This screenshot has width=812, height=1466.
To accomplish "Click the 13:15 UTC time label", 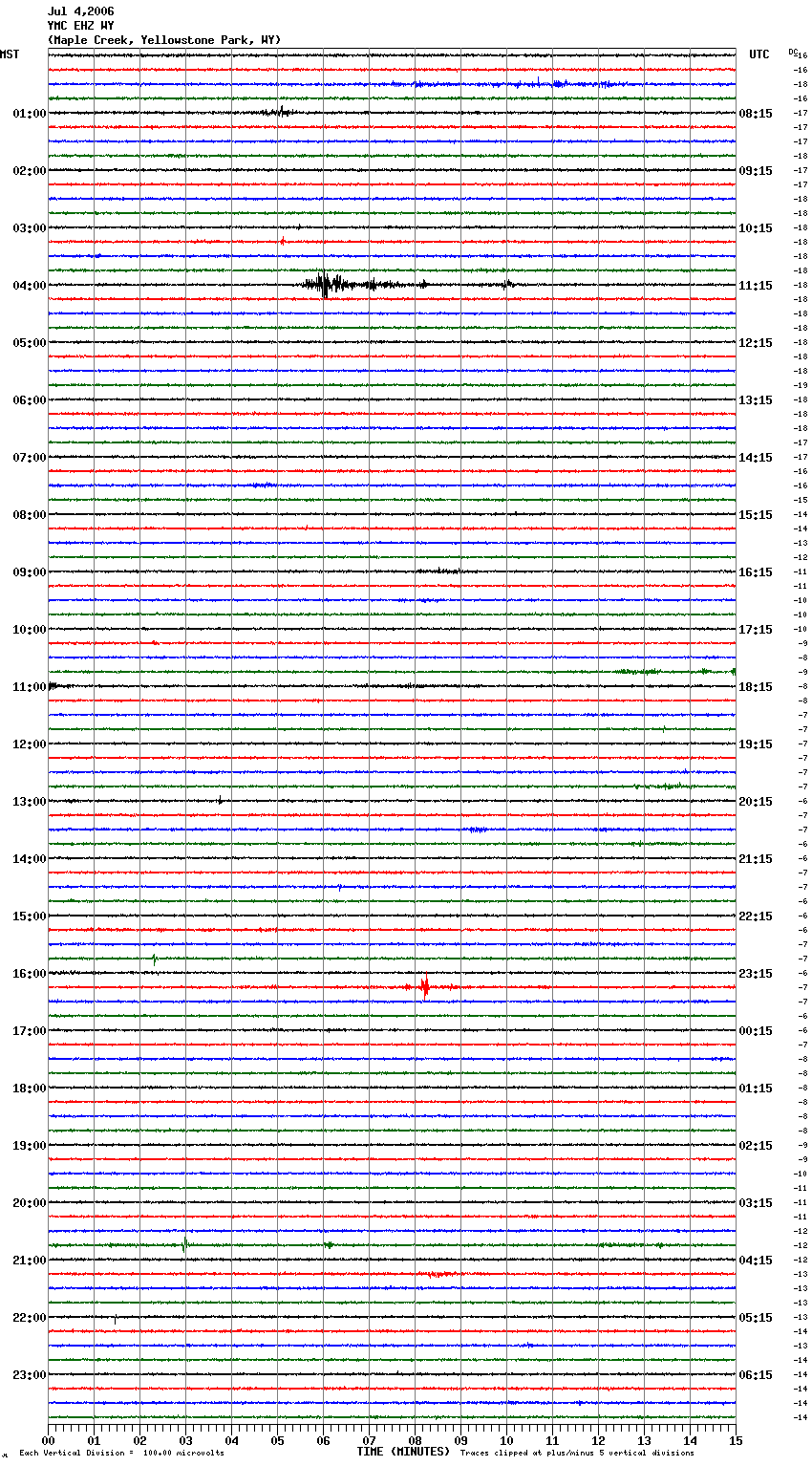I will [756, 400].
